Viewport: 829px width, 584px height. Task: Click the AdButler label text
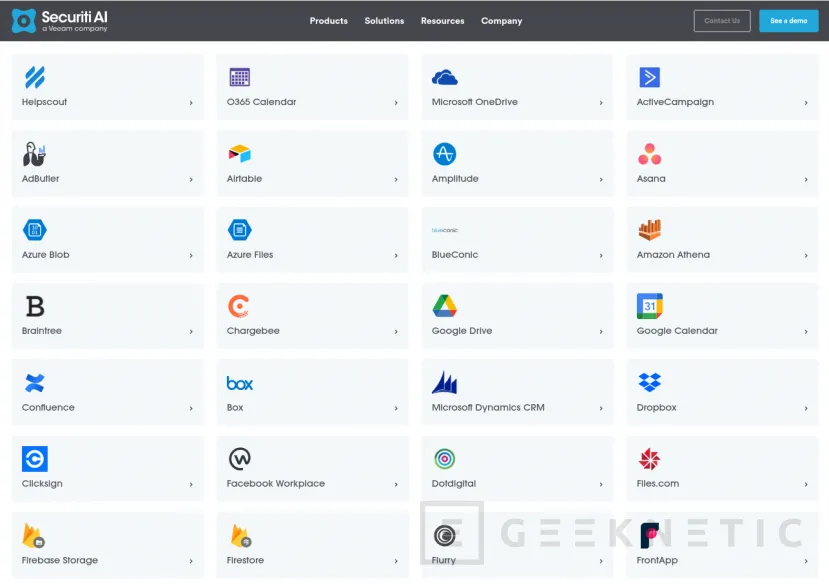pos(40,178)
